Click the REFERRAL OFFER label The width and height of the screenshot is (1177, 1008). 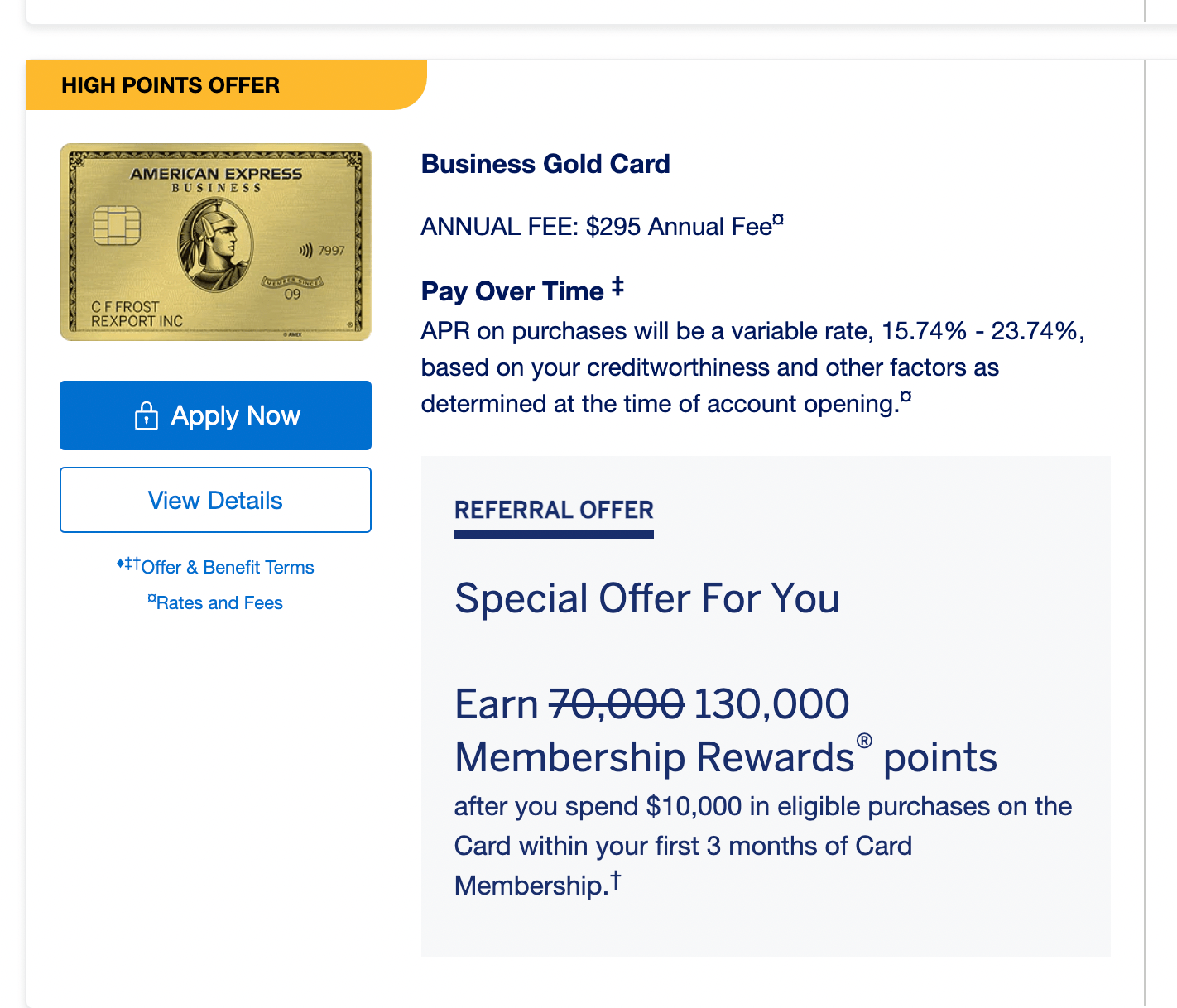pos(554,510)
